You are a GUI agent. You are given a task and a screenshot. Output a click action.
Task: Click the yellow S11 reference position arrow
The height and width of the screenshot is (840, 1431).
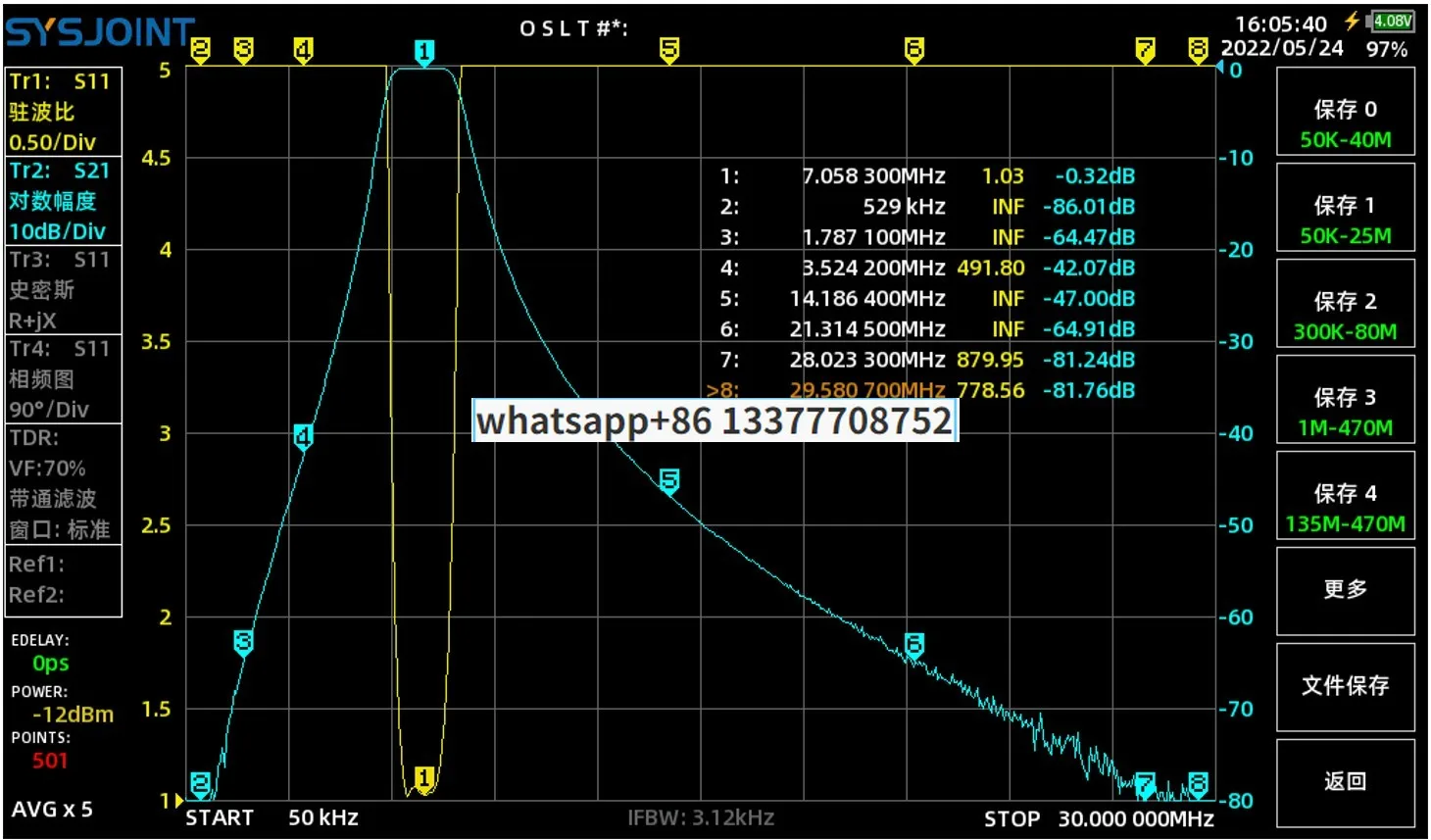(x=177, y=801)
